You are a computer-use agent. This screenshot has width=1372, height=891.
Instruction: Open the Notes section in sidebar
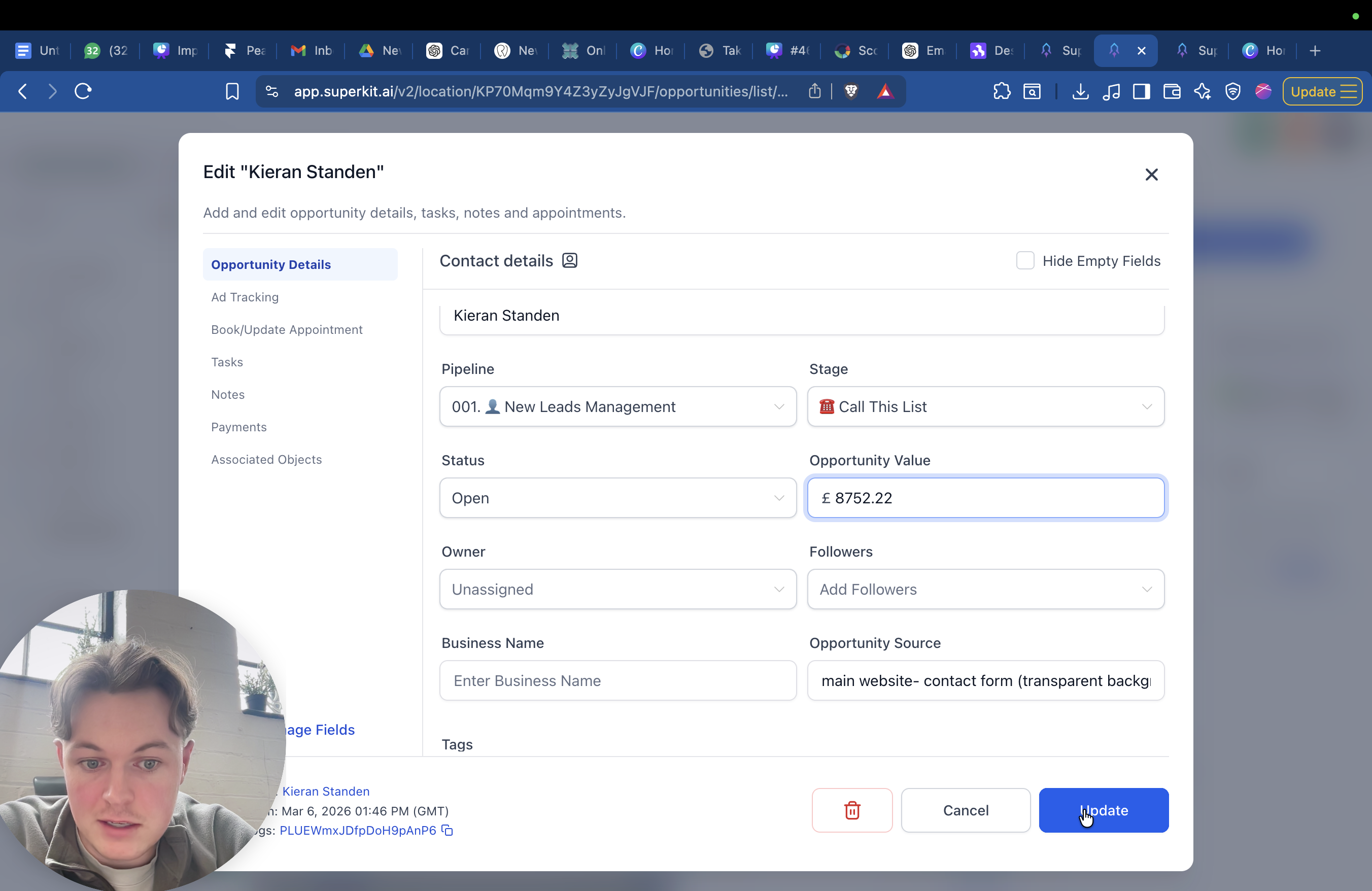(x=228, y=394)
